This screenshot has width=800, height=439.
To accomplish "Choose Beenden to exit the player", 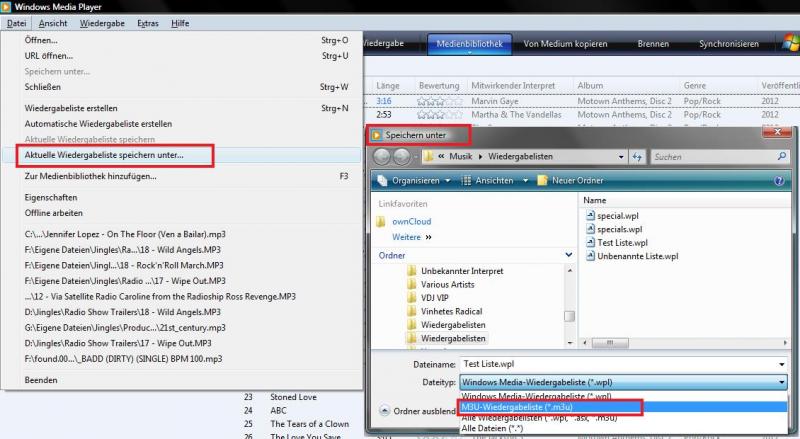I will pyautogui.click(x=182, y=380).
